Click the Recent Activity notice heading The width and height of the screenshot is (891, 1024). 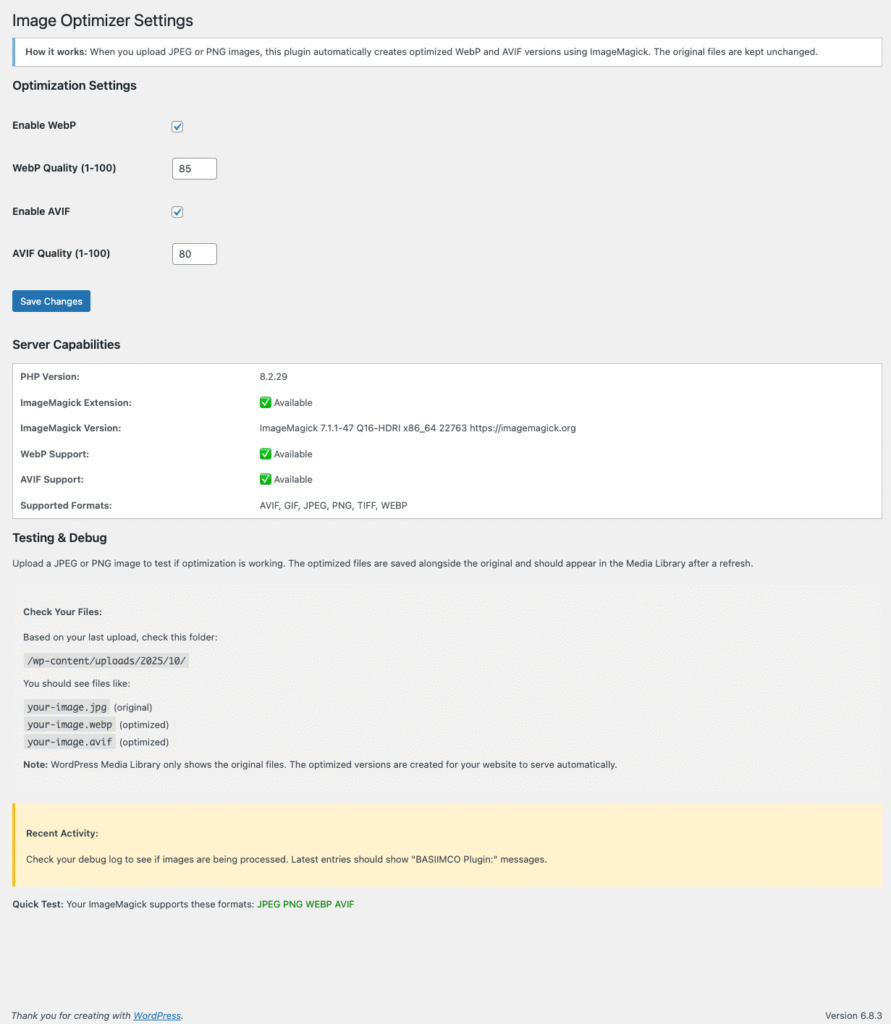[x=62, y=833]
